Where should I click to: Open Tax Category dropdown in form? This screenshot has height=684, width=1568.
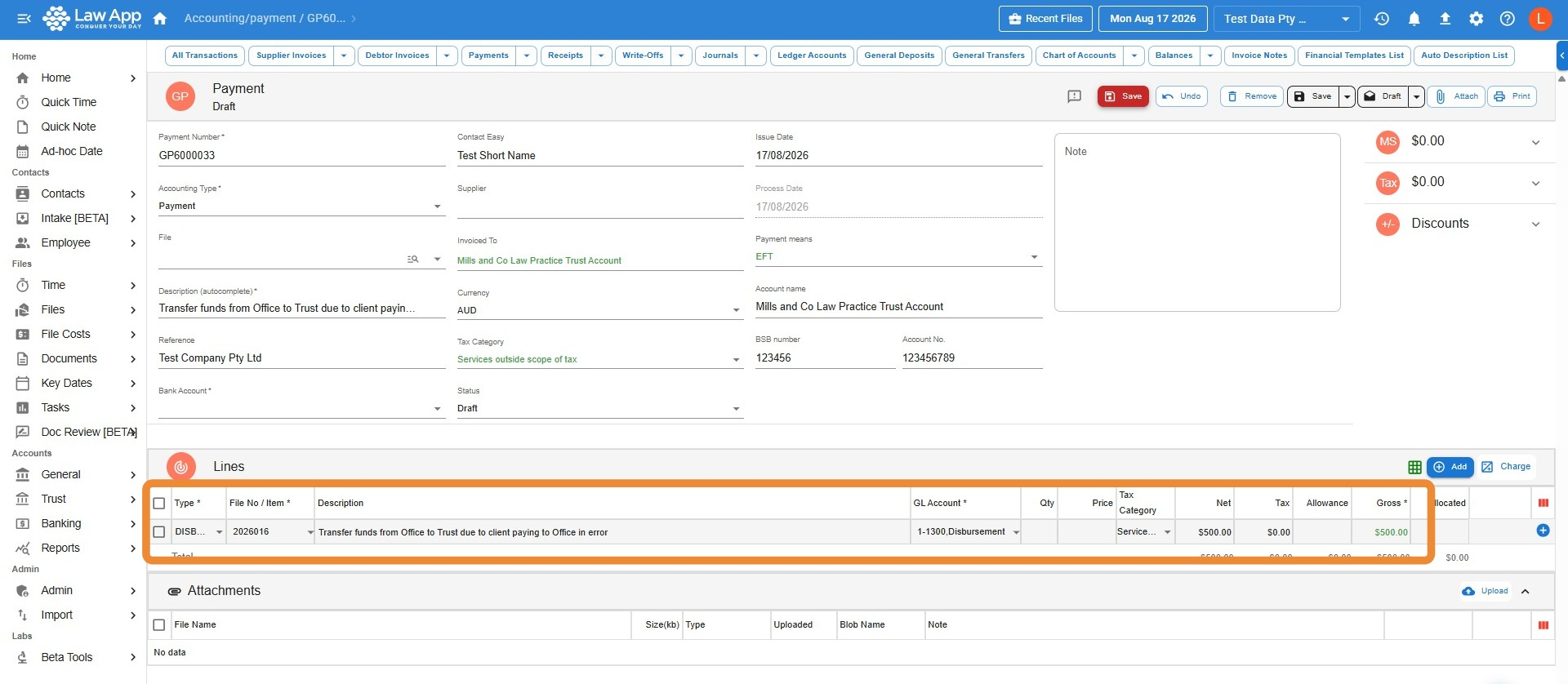coord(736,360)
